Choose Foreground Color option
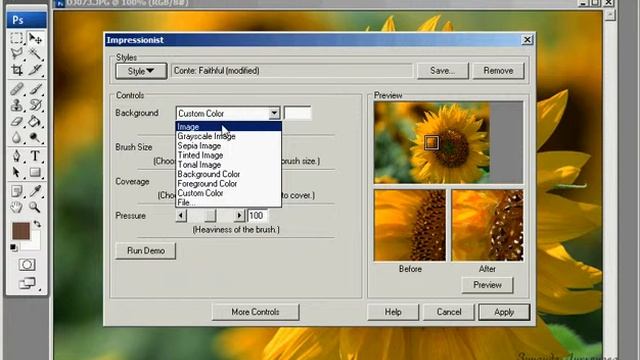The image size is (640, 360). point(229,183)
